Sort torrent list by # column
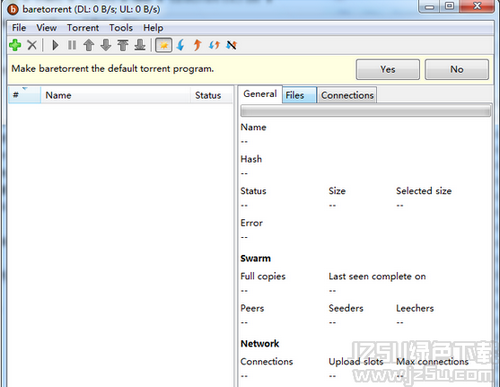500x387 pixels. point(24,95)
